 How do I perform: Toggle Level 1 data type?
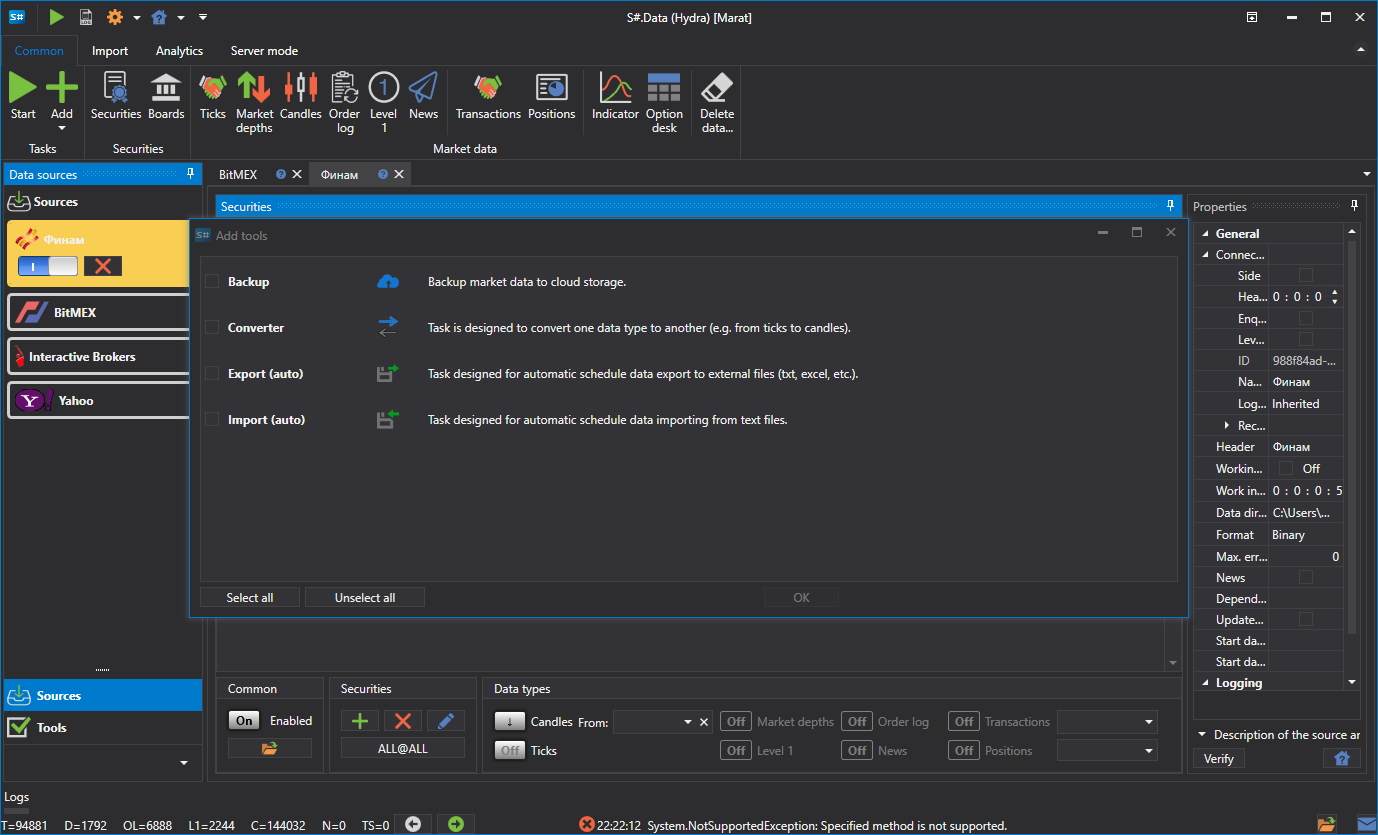(x=737, y=750)
